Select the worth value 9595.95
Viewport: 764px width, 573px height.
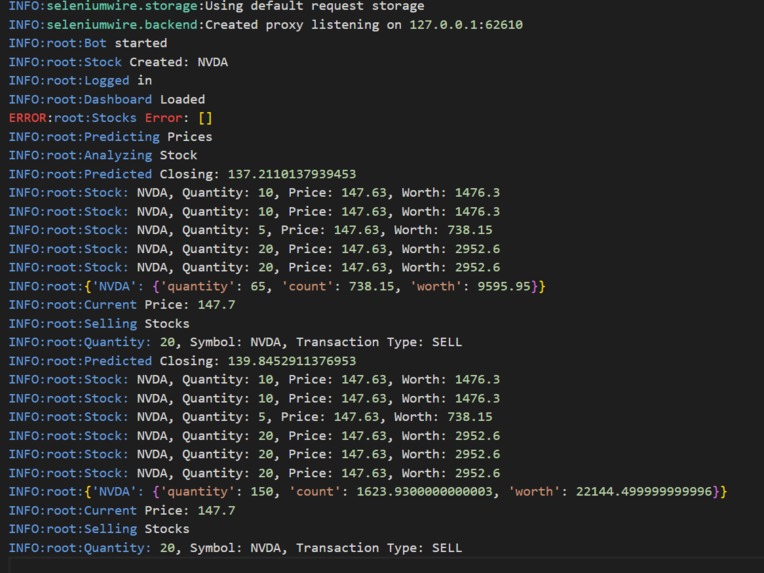click(x=504, y=286)
